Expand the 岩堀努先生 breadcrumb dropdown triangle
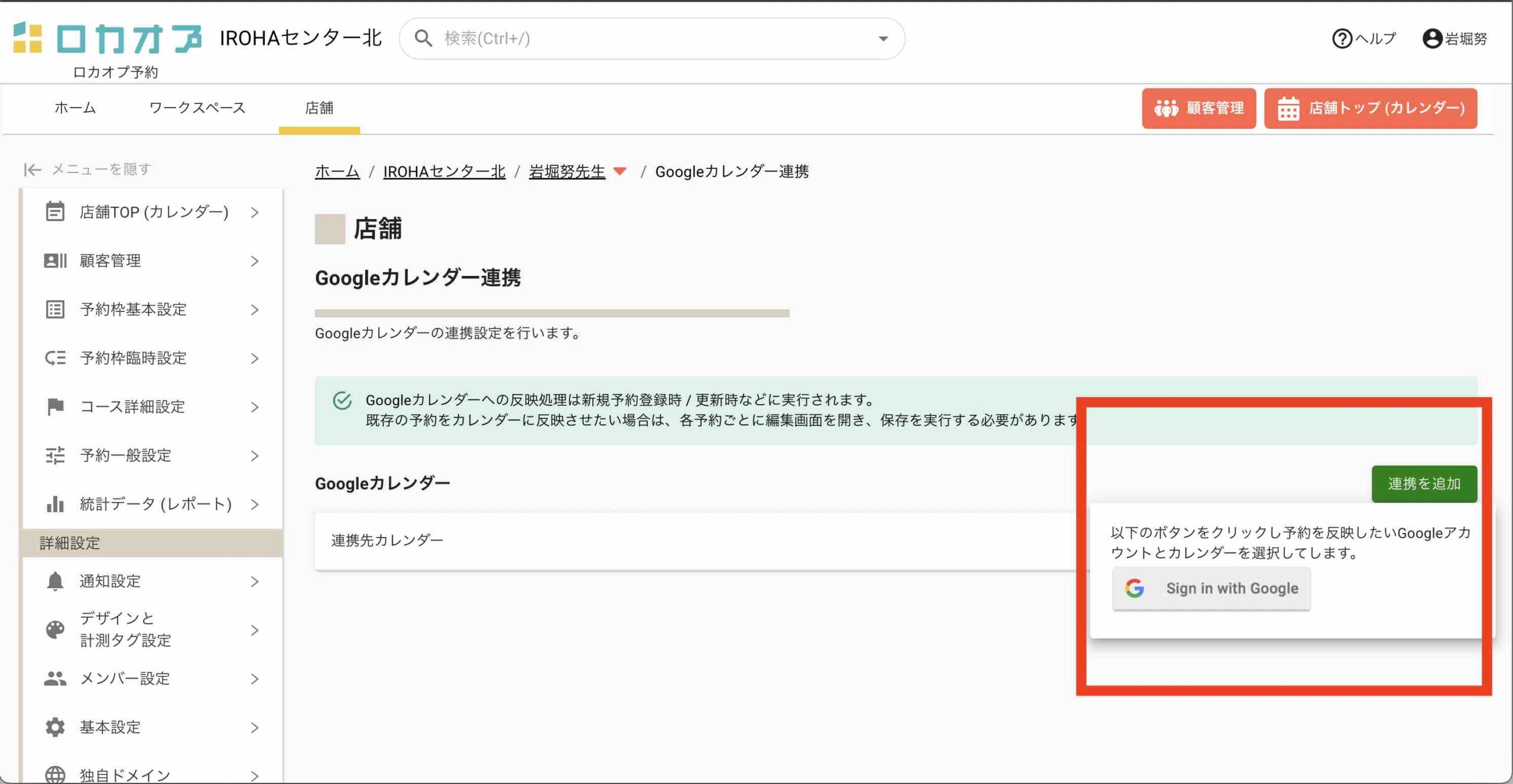The width and height of the screenshot is (1513, 784). click(x=619, y=172)
